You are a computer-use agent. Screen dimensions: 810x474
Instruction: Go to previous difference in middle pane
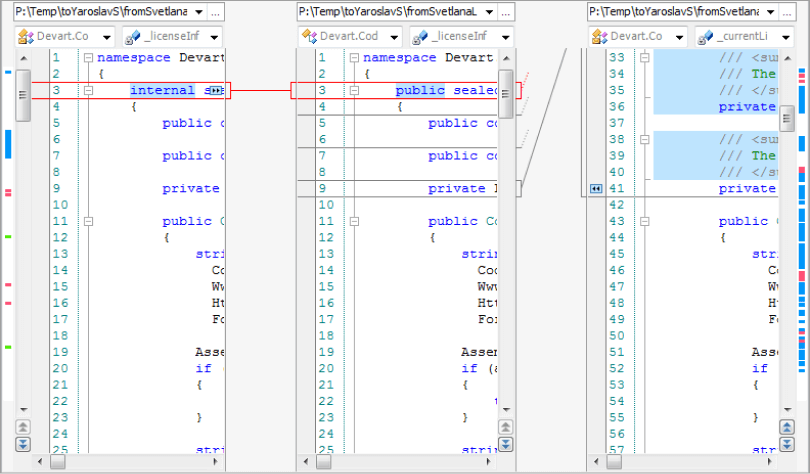[505, 427]
